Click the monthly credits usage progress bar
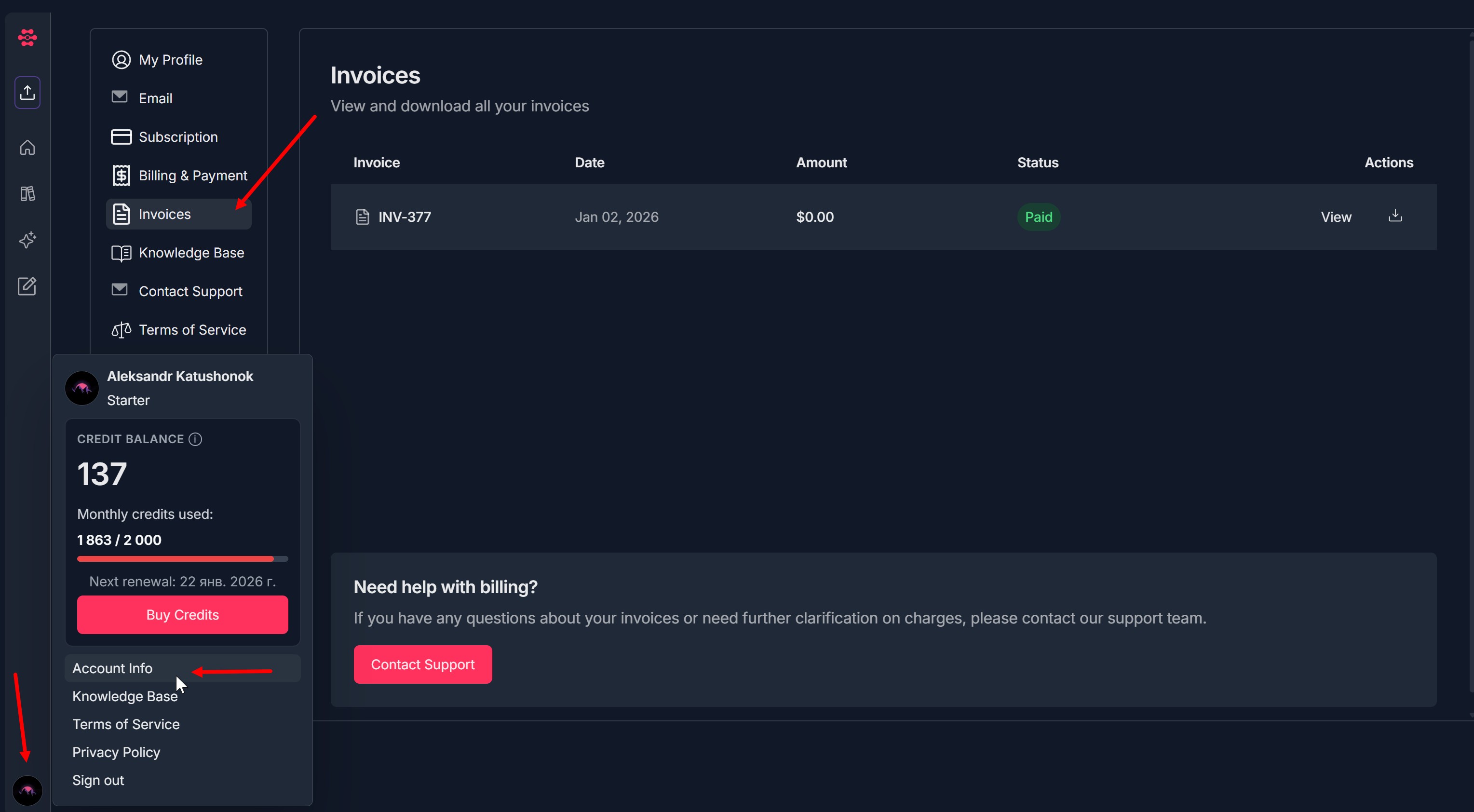 coord(182,558)
